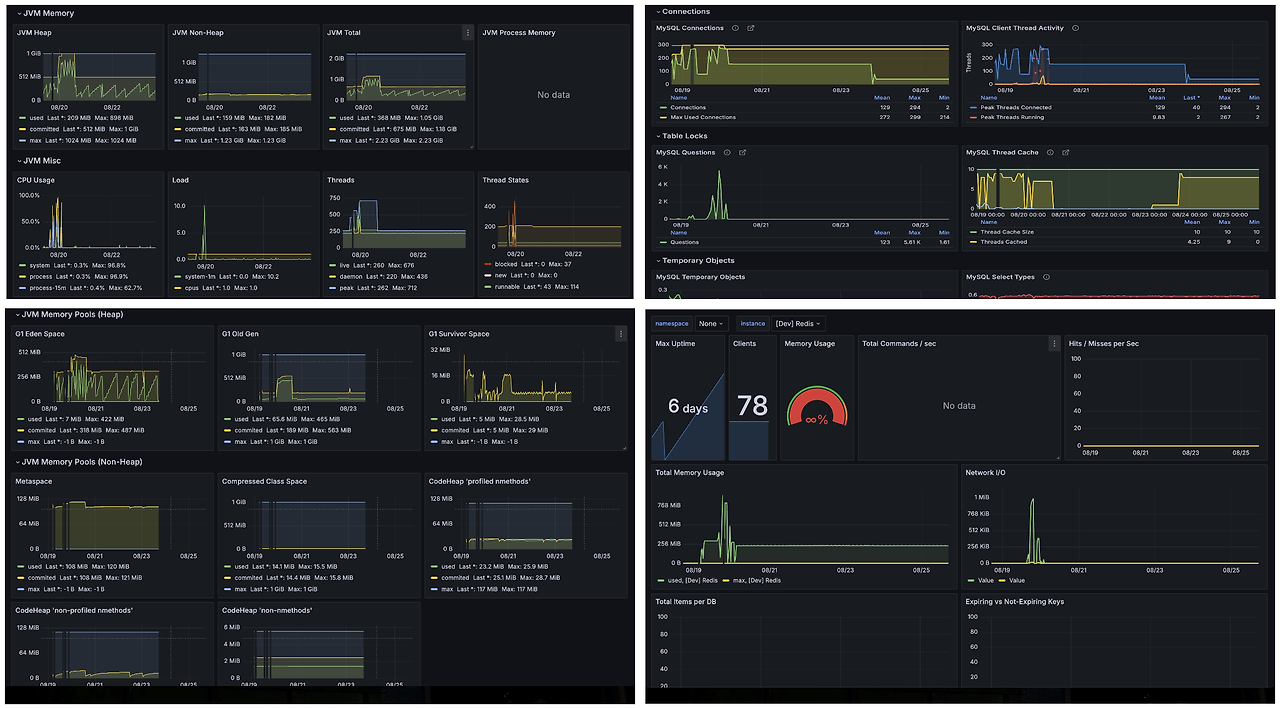Collapse the Connections row

(x=683, y=12)
